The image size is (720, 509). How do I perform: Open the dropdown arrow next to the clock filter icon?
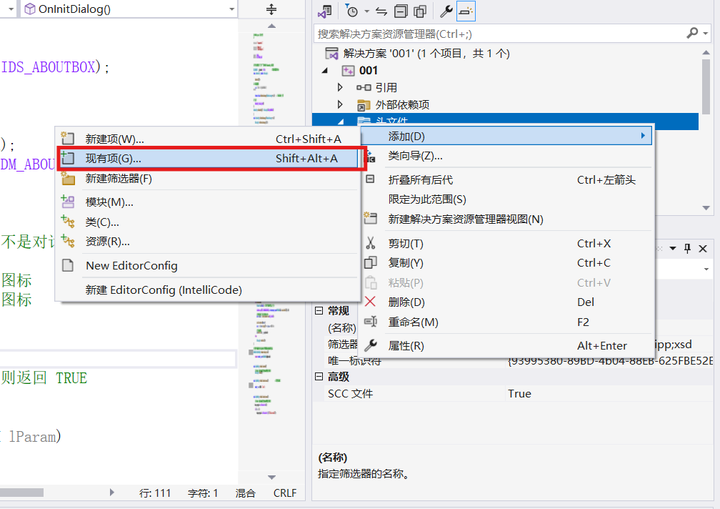click(366, 11)
